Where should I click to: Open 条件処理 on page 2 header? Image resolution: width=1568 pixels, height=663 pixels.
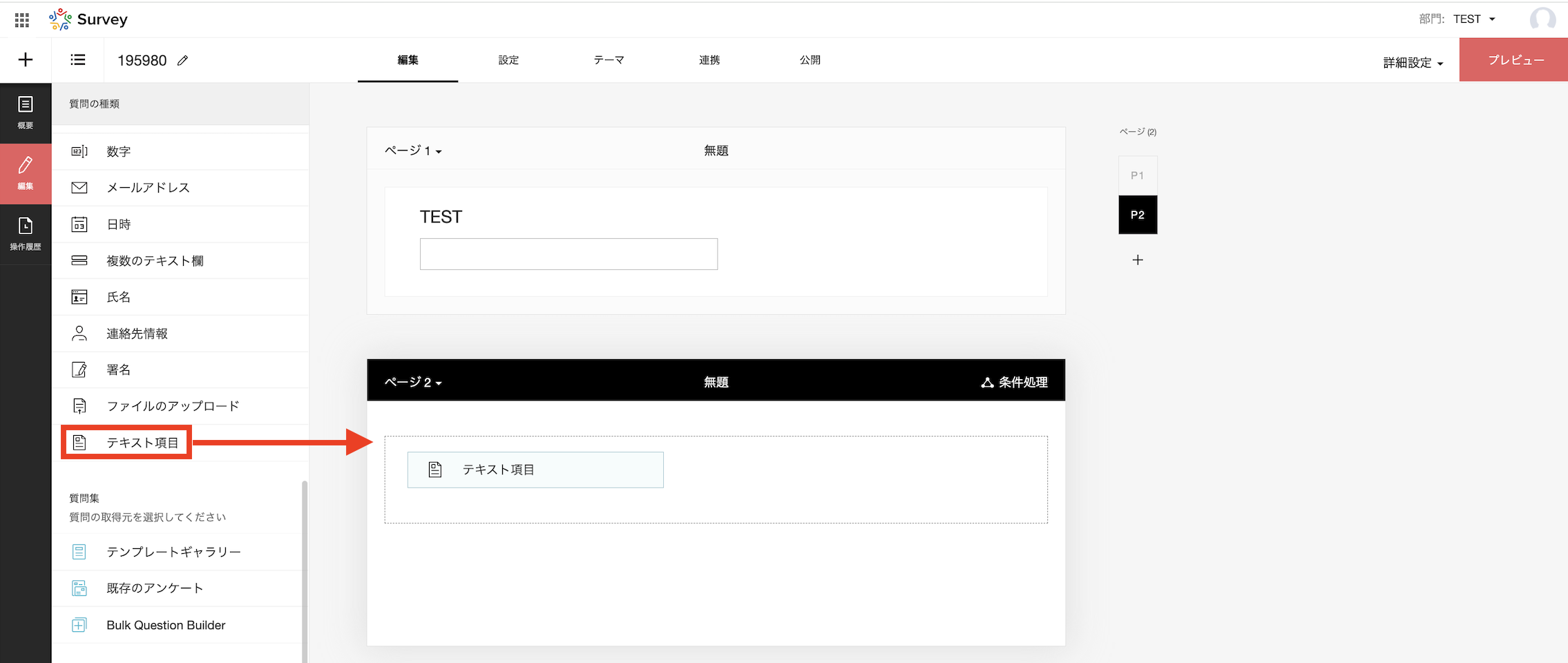tap(1014, 383)
